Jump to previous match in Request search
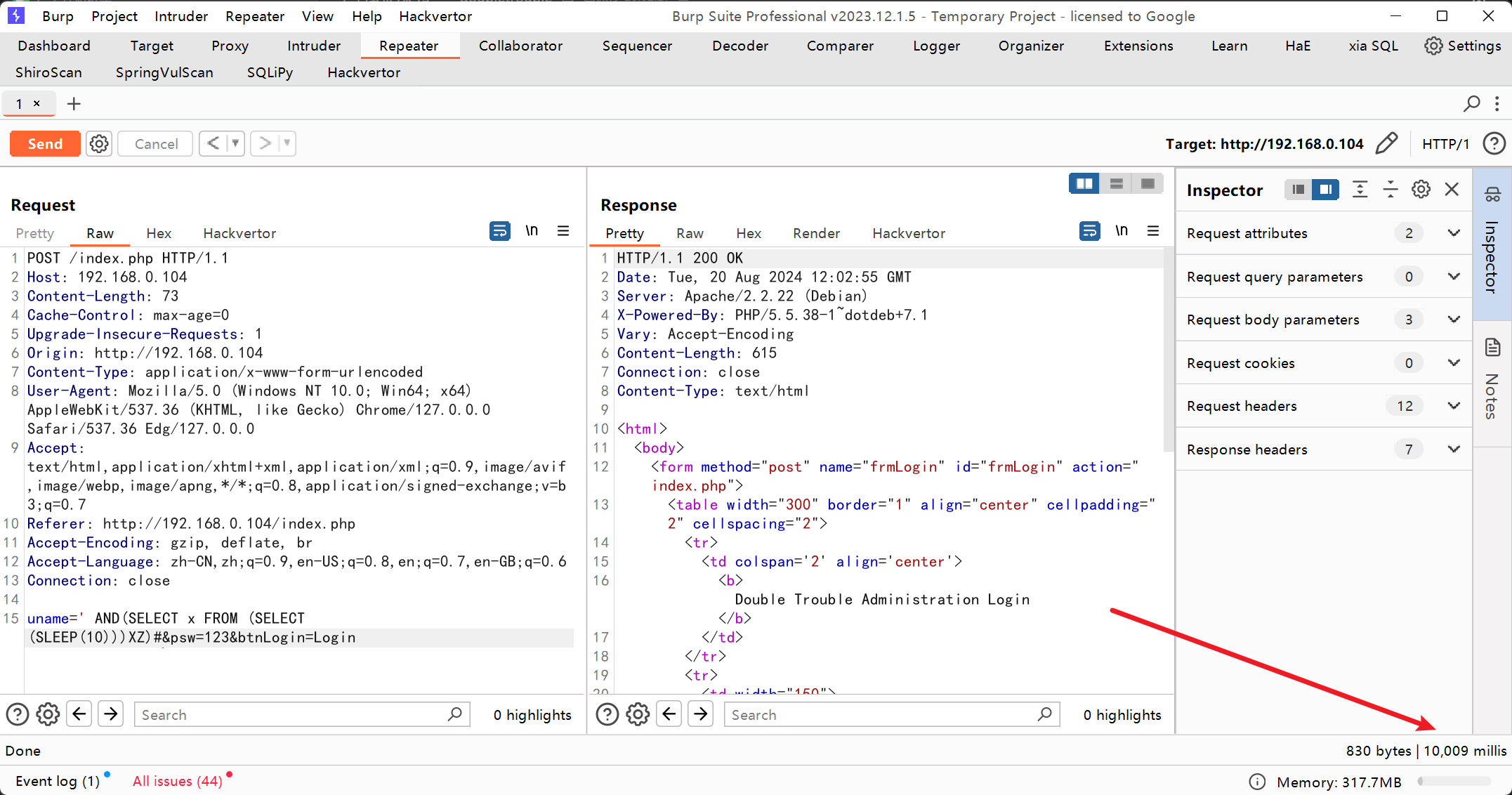Image resolution: width=1512 pixels, height=795 pixels. [x=79, y=715]
